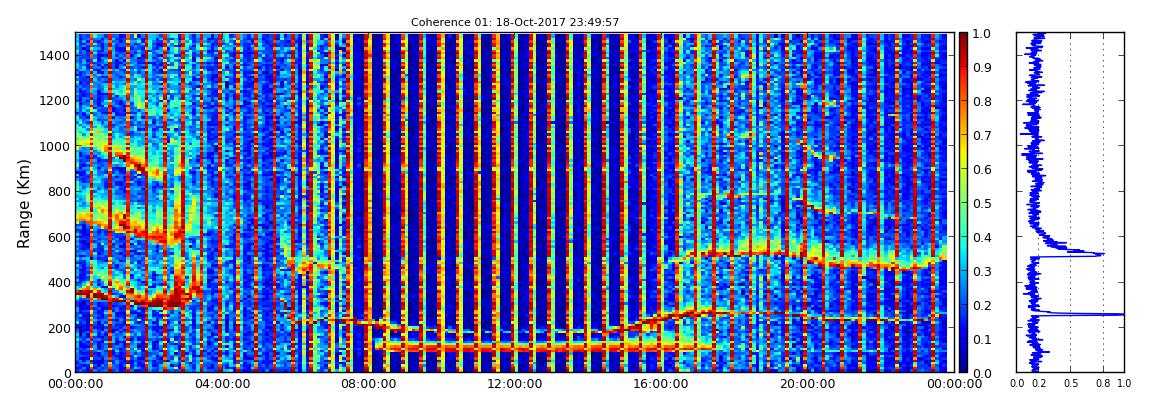Click the green middle of the colorbar
The height and width of the screenshot is (407, 1150).
click(x=963, y=203)
